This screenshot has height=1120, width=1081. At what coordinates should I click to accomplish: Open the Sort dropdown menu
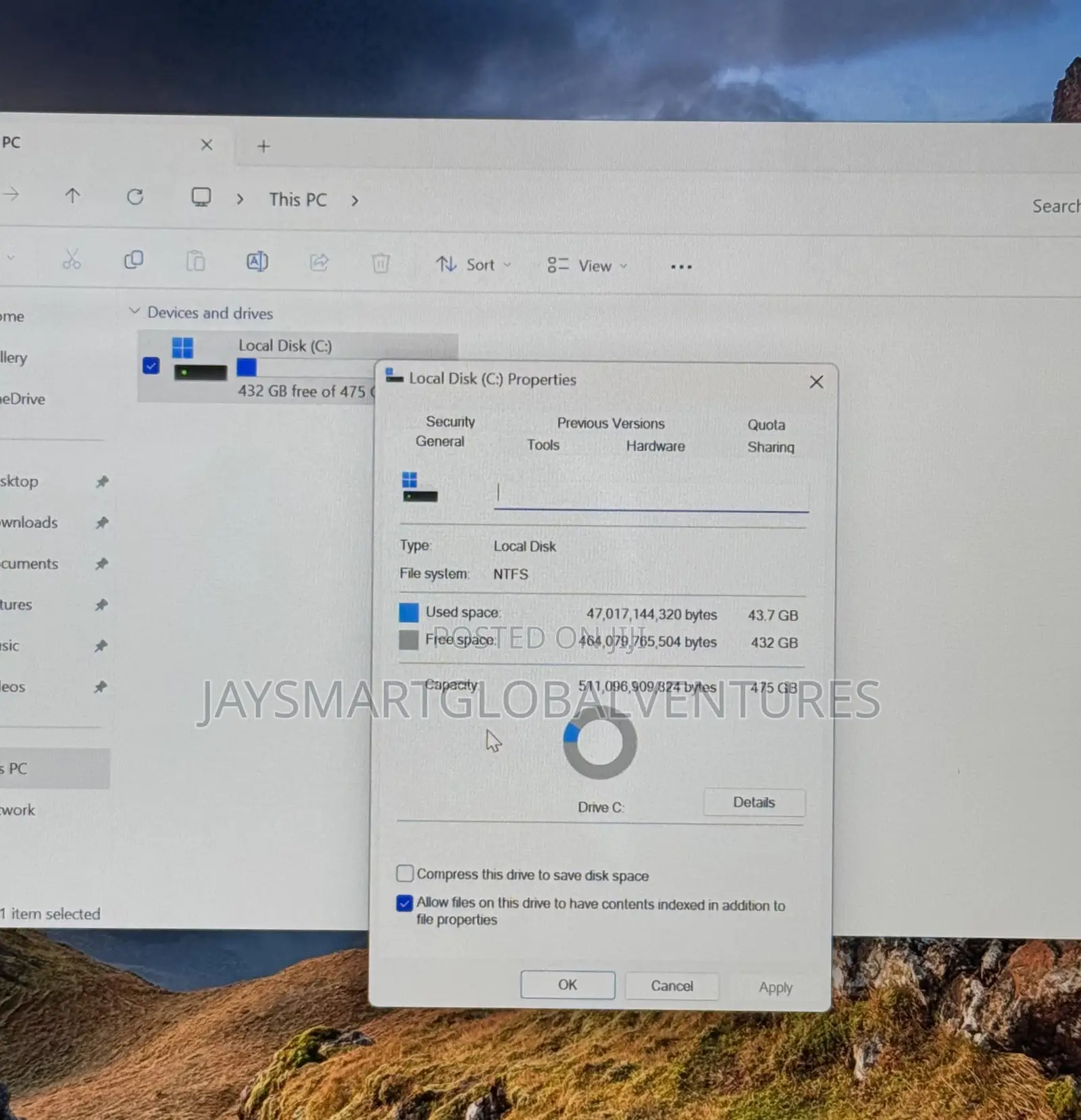474,265
